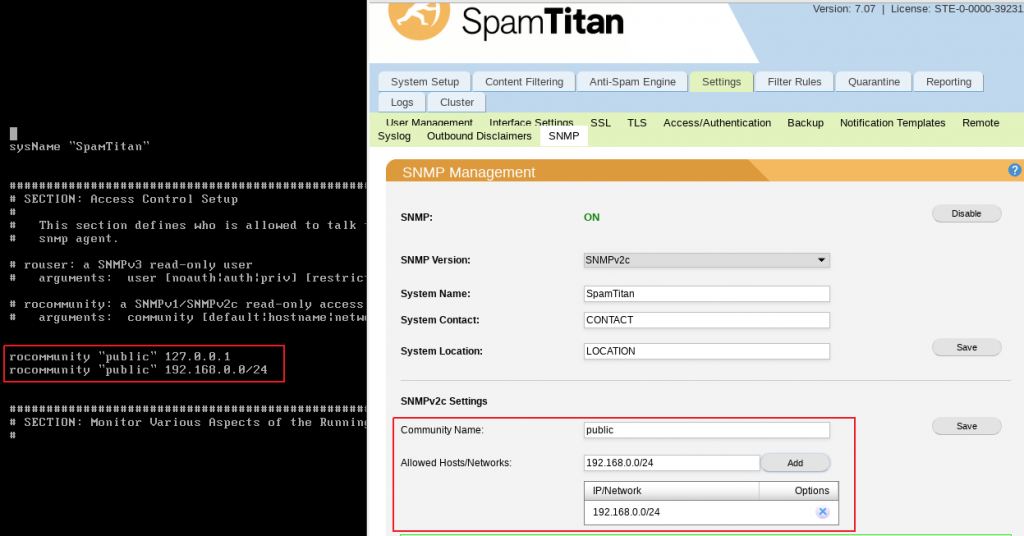Switch to the Content Filtering tab
1024x536 pixels.
click(x=524, y=82)
